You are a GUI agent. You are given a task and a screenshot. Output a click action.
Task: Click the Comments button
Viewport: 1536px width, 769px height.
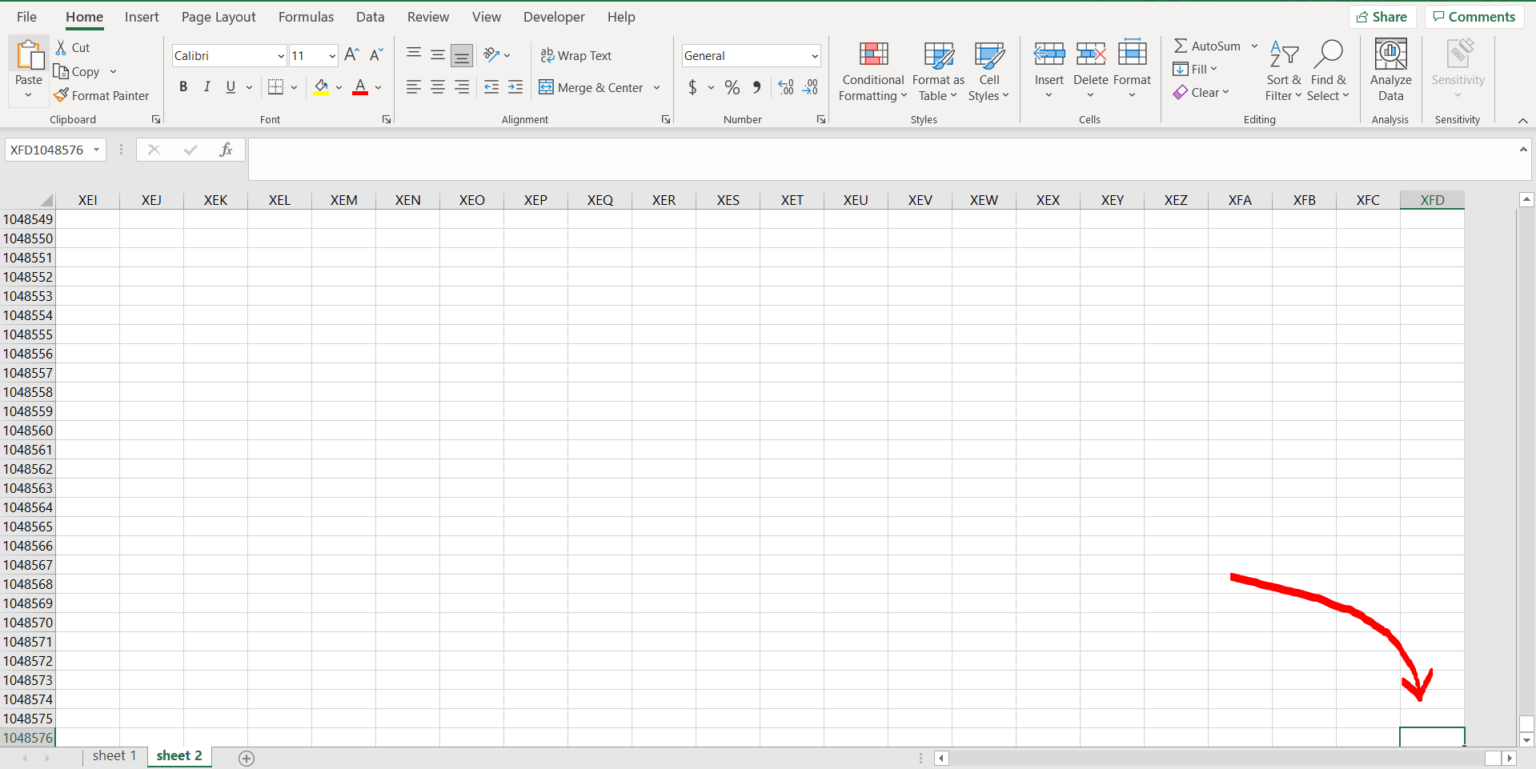1473,16
